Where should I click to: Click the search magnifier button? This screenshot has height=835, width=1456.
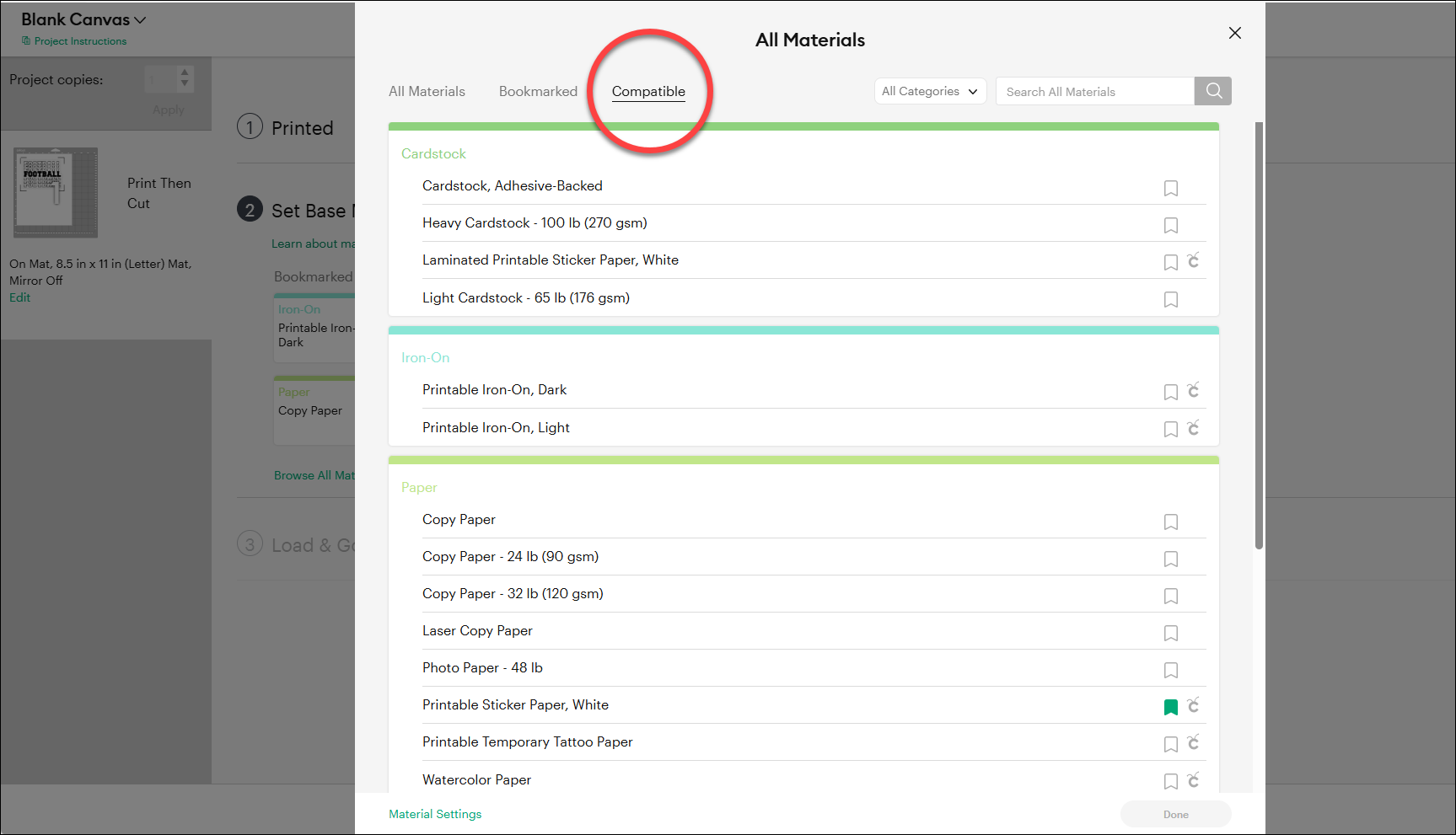(1213, 91)
